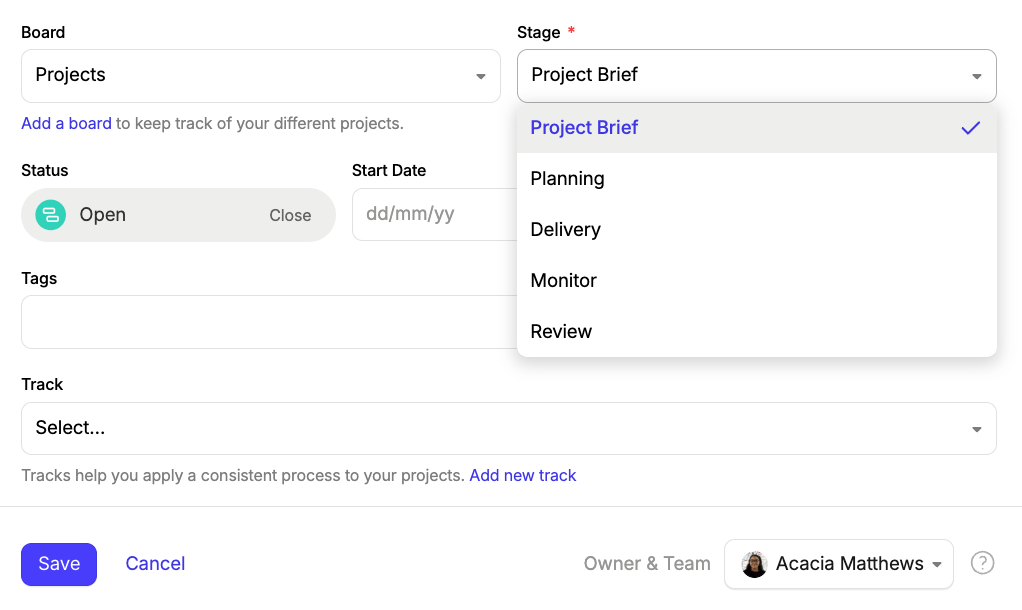The height and width of the screenshot is (610, 1022).
Task: Click the Owner & Team label
Action: click(647, 564)
